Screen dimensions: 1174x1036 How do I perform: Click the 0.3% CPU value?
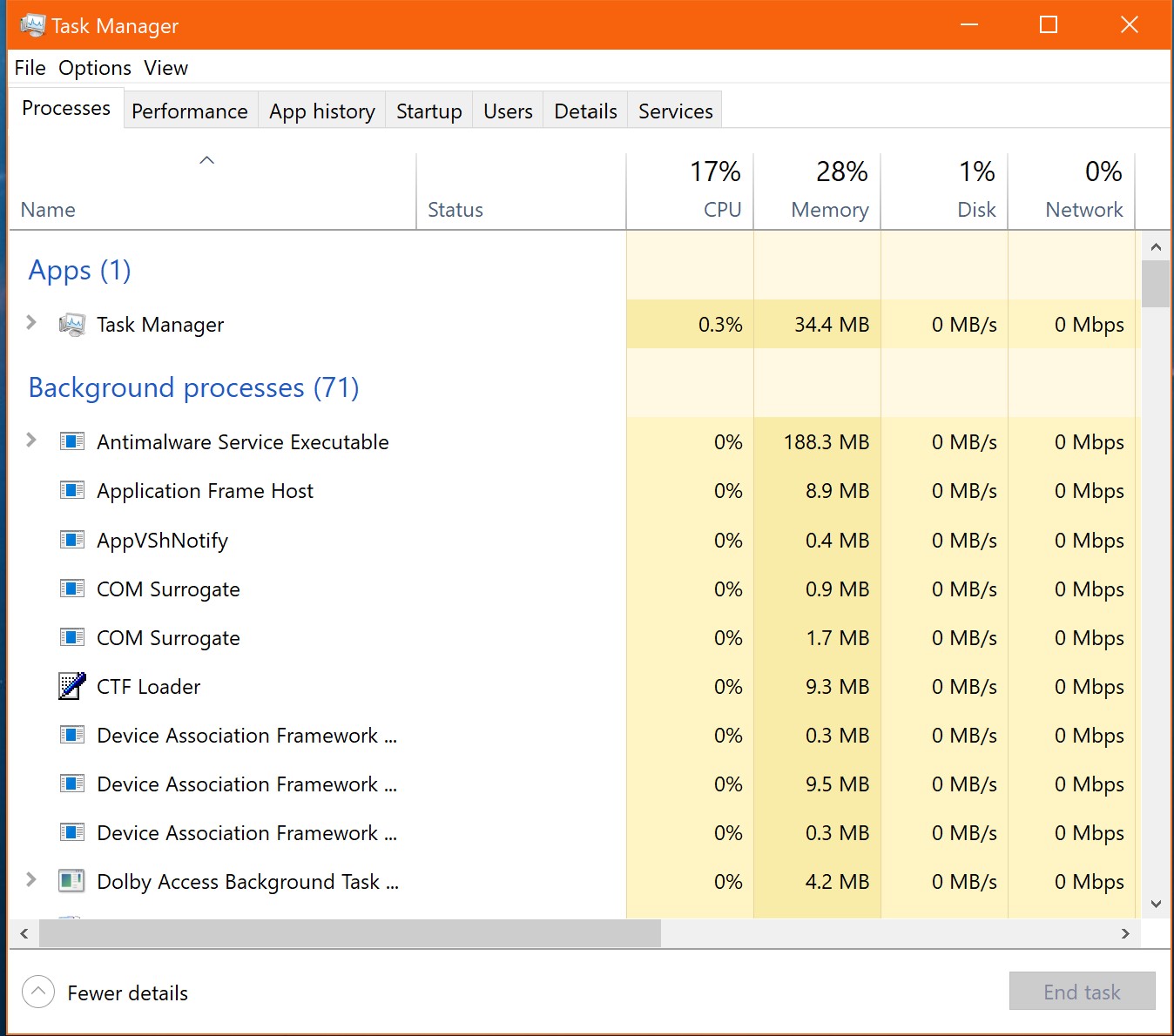click(x=720, y=325)
